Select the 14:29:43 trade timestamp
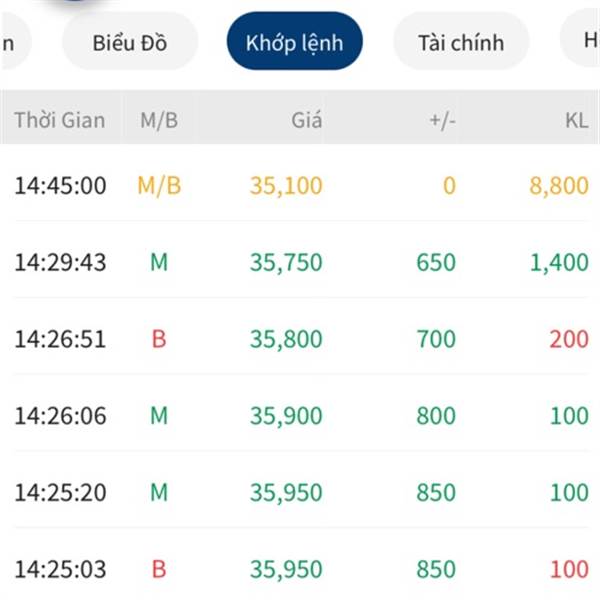The image size is (600, 600). click(x=60, y=262)
